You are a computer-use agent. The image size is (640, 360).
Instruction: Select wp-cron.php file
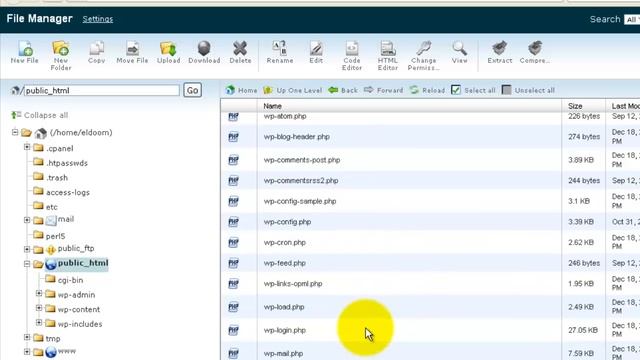(284, 242)
